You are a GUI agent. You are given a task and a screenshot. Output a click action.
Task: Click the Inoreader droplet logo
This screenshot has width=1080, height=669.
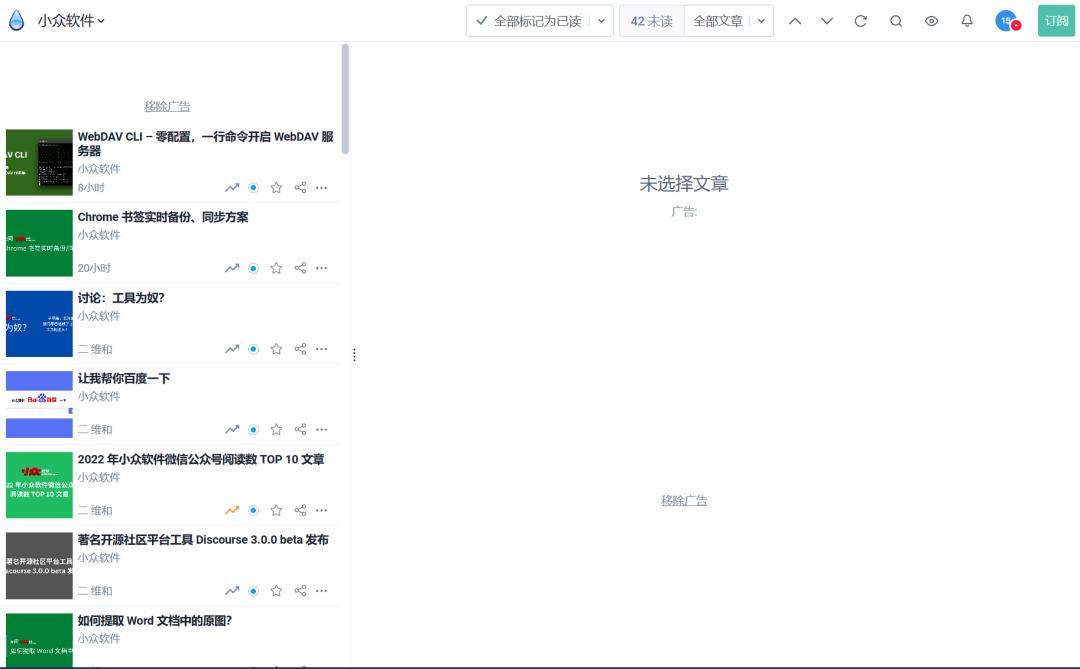click(x=16, y=19)
